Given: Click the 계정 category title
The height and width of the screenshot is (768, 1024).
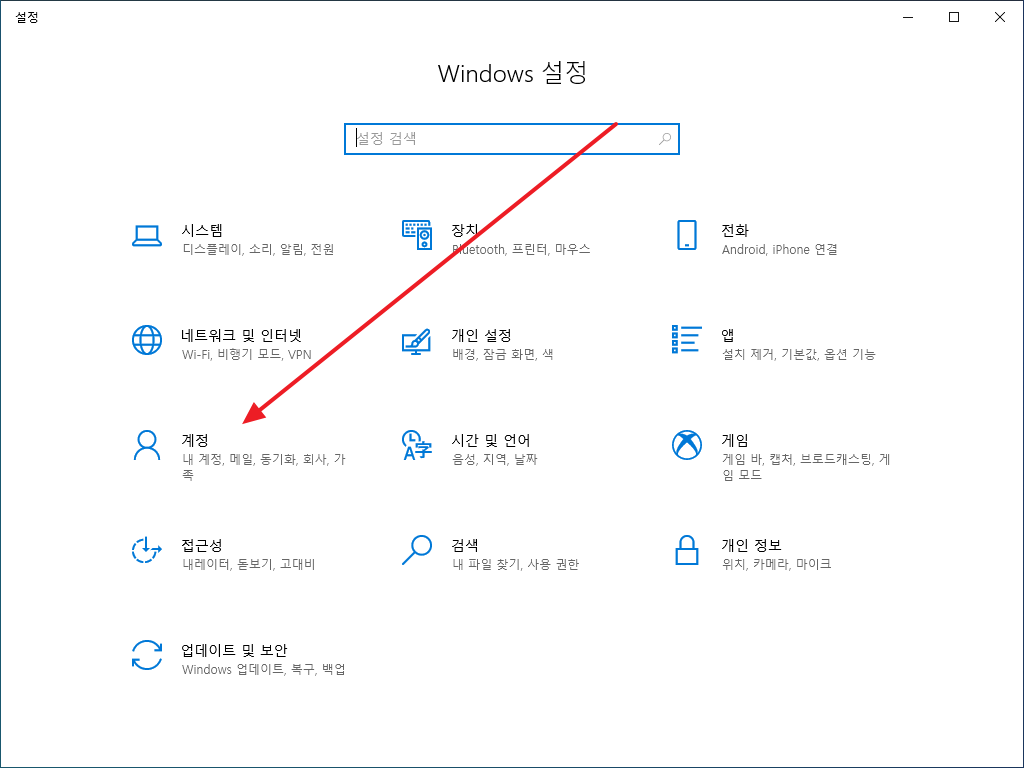Looking at the screenshot, I should (x=195, y=440).
